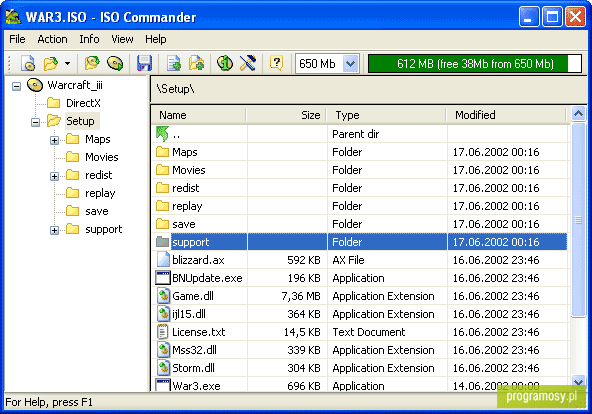The height and width of the screenshot is (414, 592).
Task: Select the Warcraft_iii disc icon in tree
Action: [35, 85]
